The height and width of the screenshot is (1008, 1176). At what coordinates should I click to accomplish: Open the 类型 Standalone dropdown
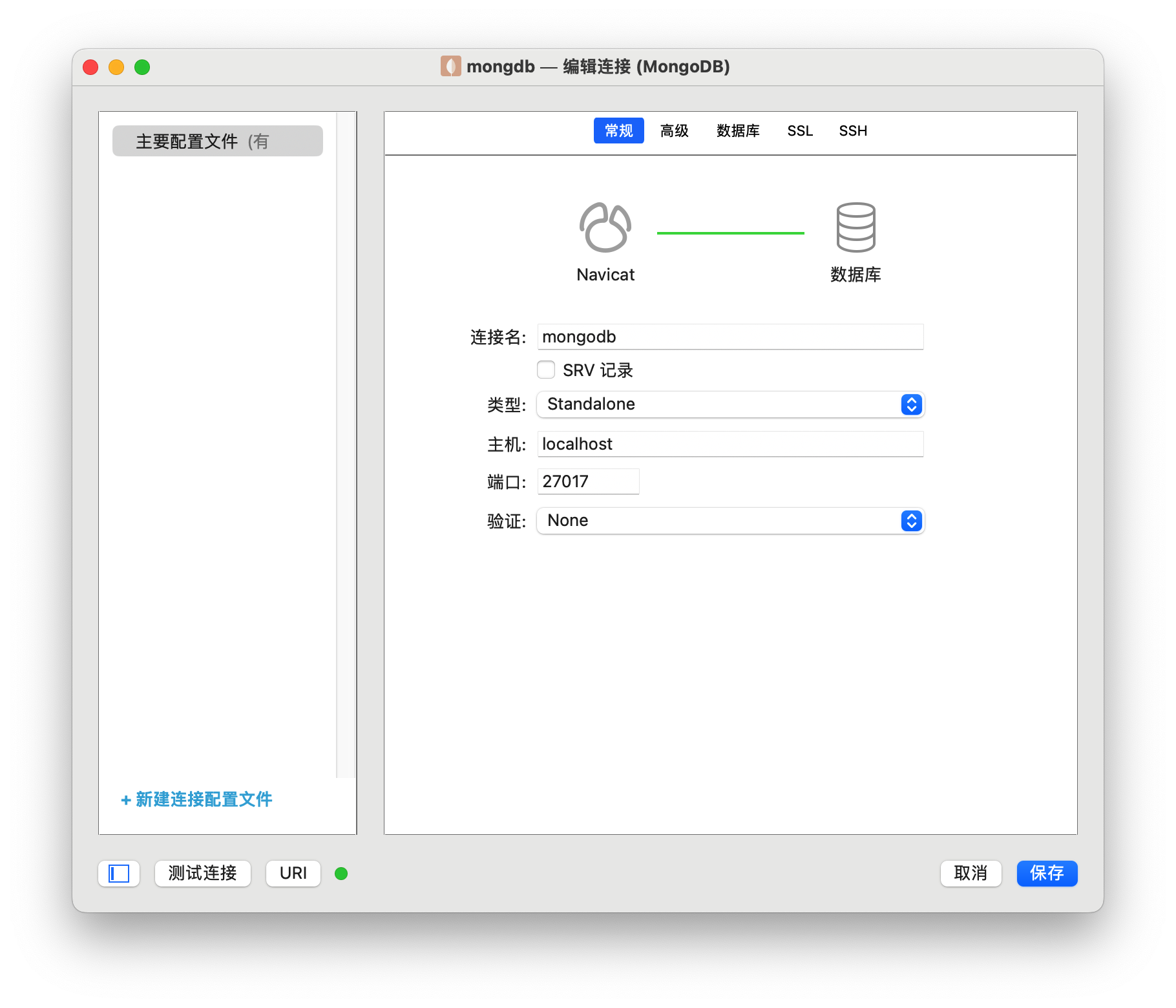coord(730,404)
